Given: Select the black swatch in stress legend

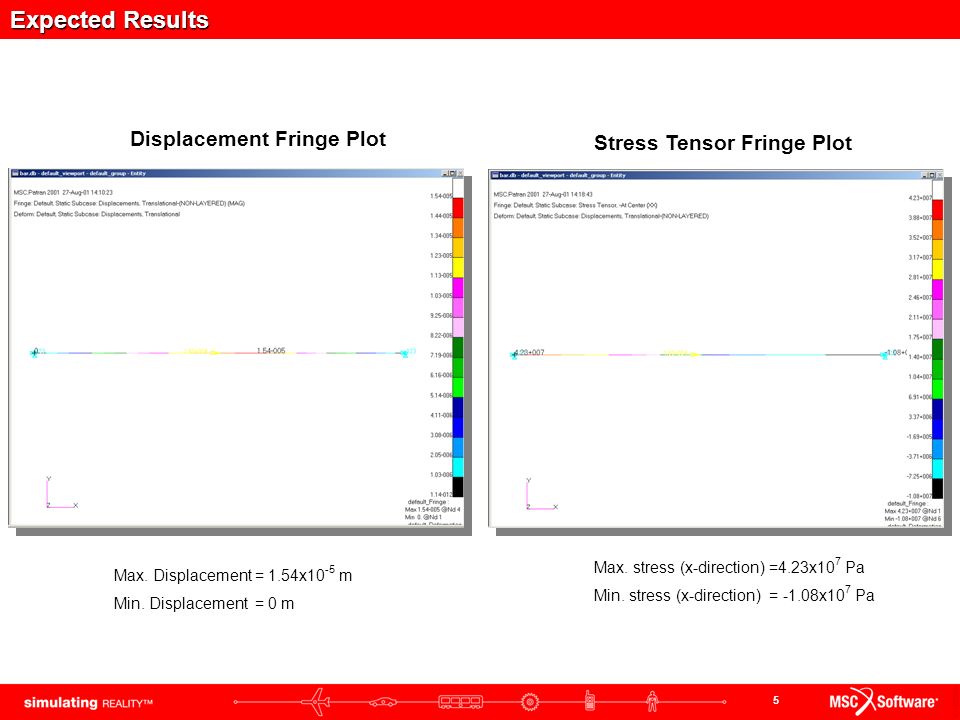Looking at the screenshot, I should click(x=937, y=489).
